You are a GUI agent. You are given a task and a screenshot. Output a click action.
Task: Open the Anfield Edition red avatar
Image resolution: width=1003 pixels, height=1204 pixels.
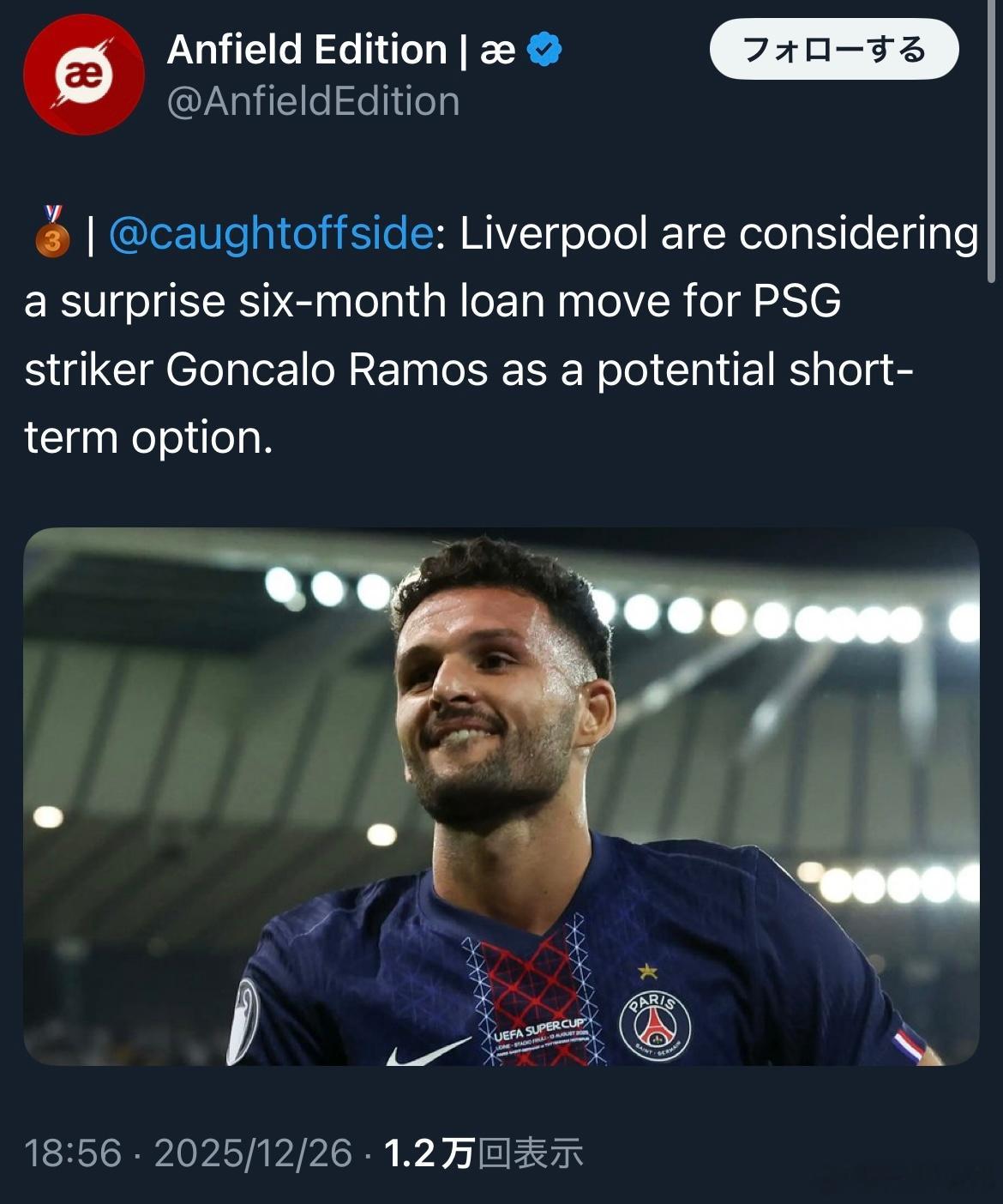[x=83, y=75]
